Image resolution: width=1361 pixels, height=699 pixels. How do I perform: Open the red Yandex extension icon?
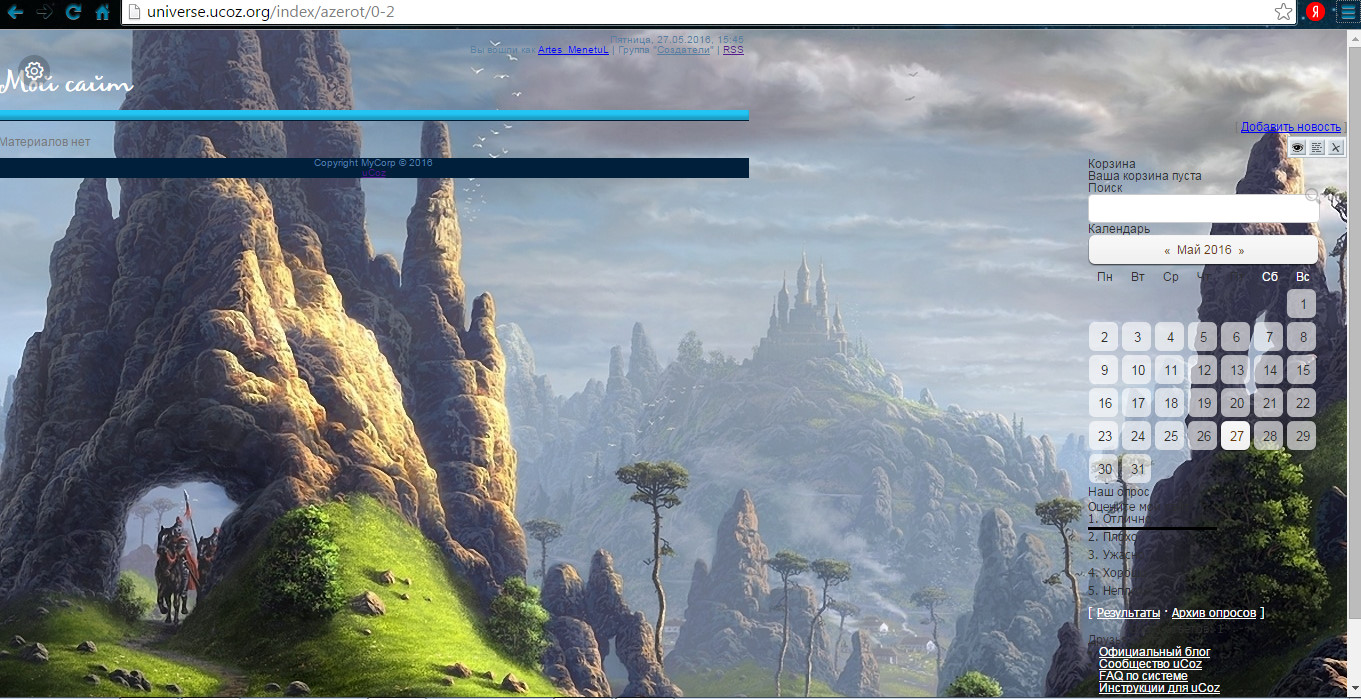[1316, 12]
